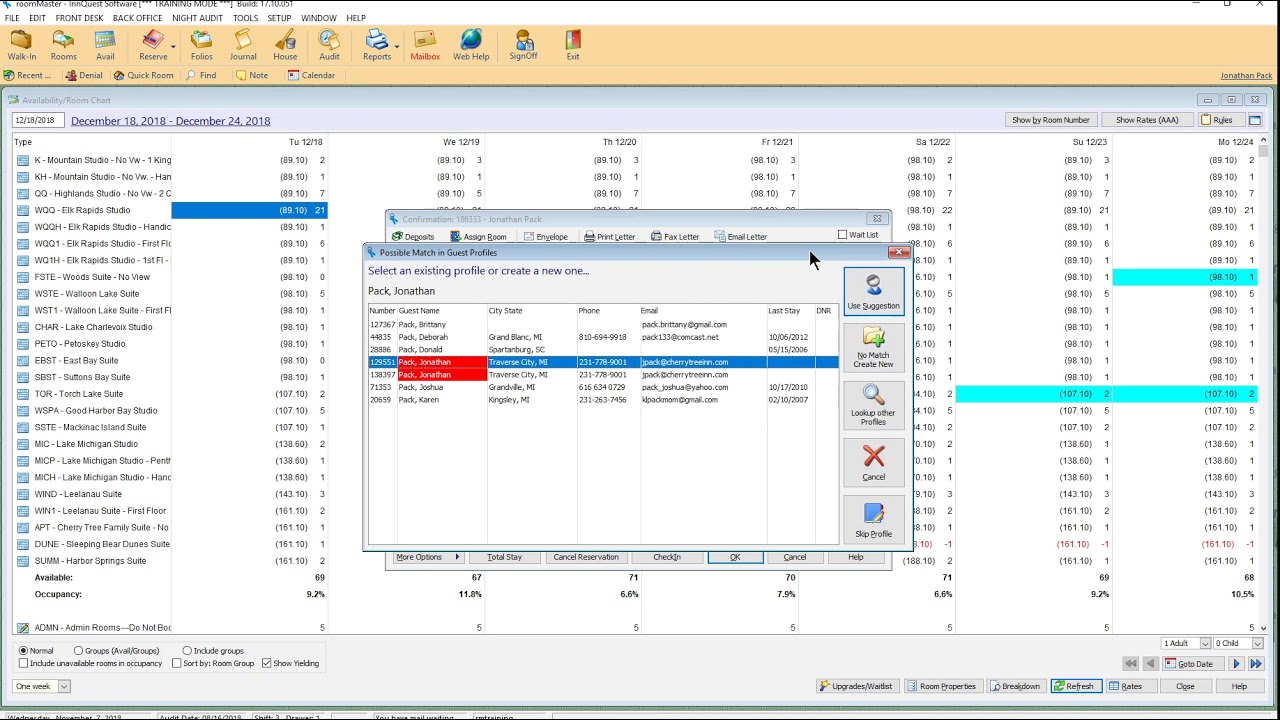Screen dimensions: 1280x720
Task: Open the Mailbox icon
Action: pos(425,45)
